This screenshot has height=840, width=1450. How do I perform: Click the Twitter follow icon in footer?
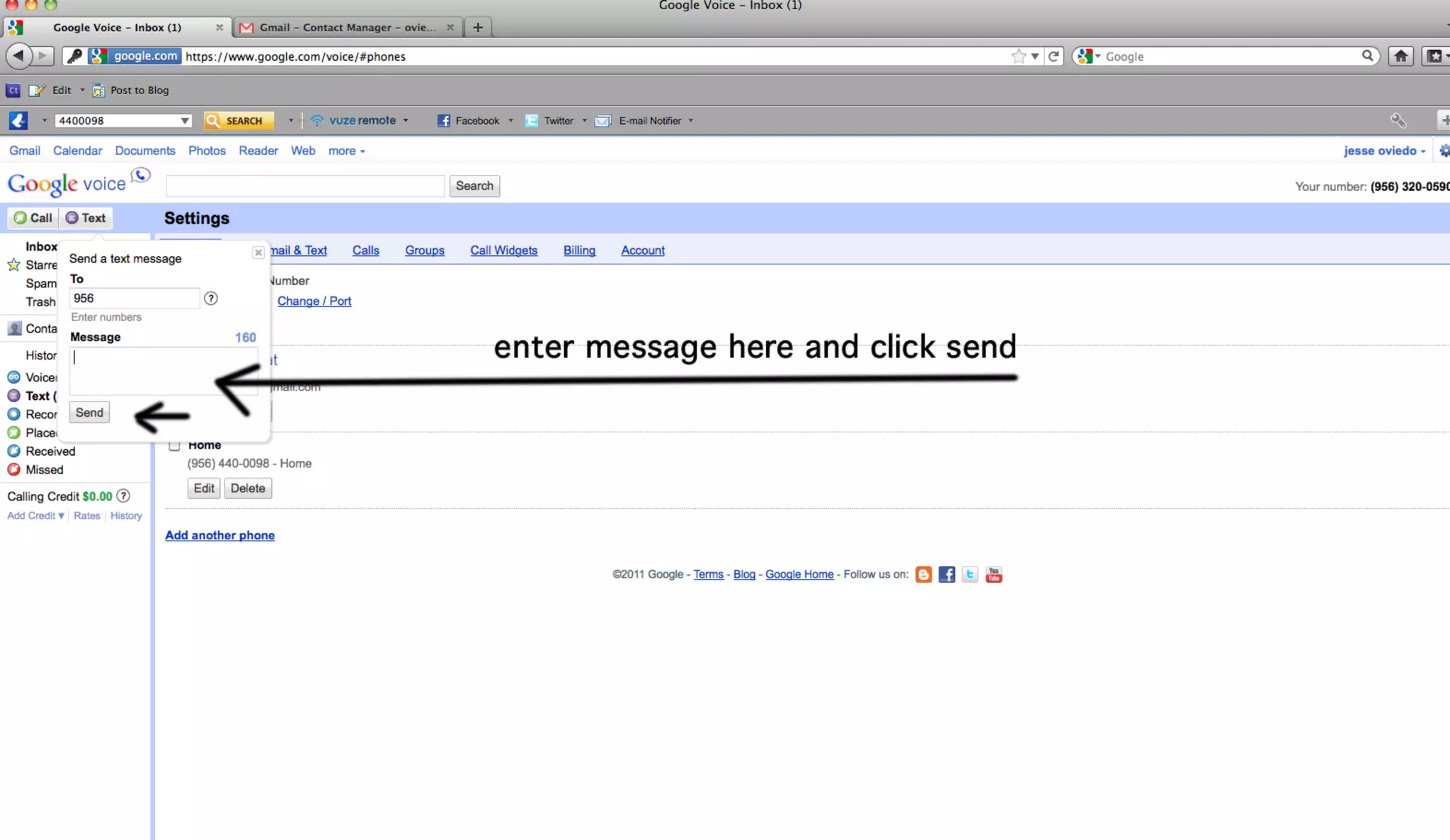970,575
